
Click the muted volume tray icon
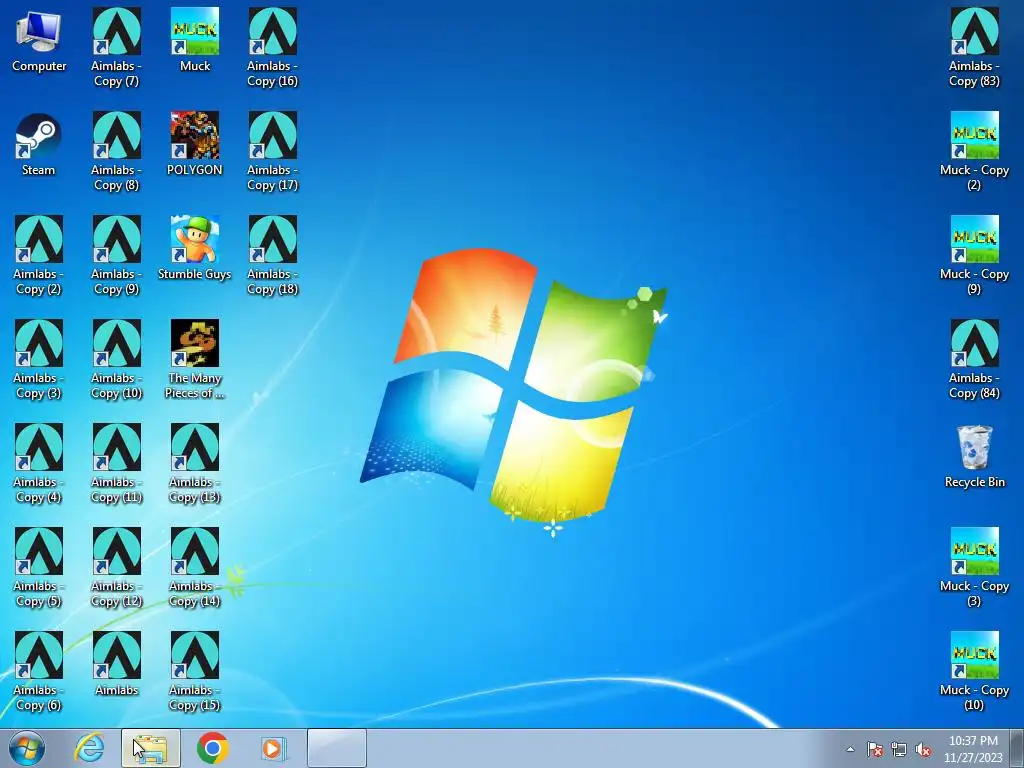pyautogui.click(x=923, y=749)
